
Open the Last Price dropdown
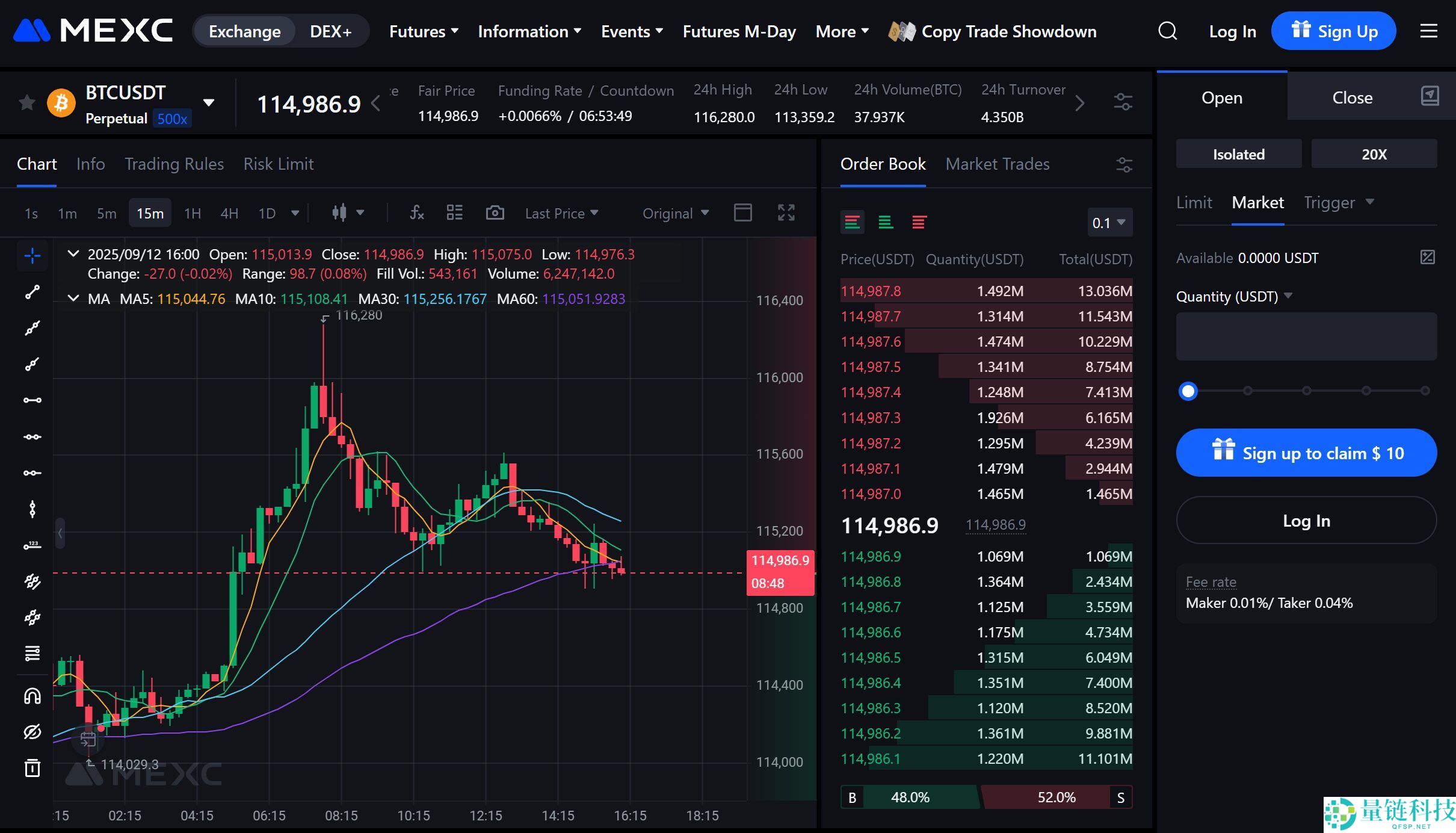tap(561, 213)
